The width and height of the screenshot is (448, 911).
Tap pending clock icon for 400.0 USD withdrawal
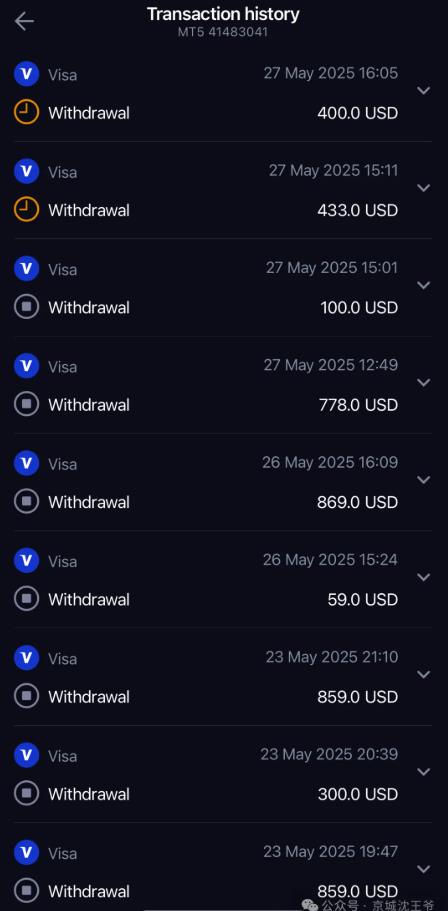[x=26, y=112]
